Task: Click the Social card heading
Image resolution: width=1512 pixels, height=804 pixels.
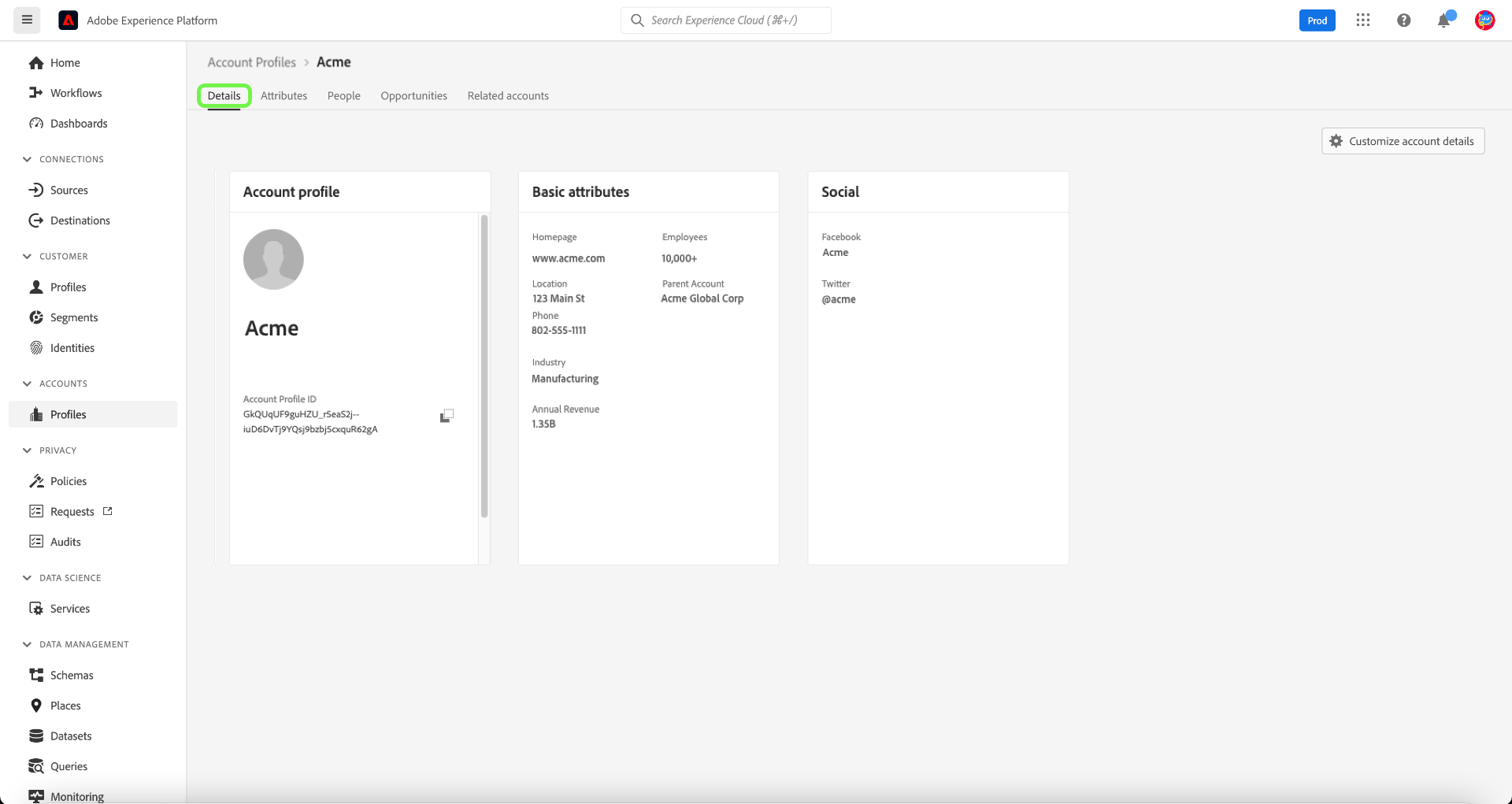Action: pos(840,192)
